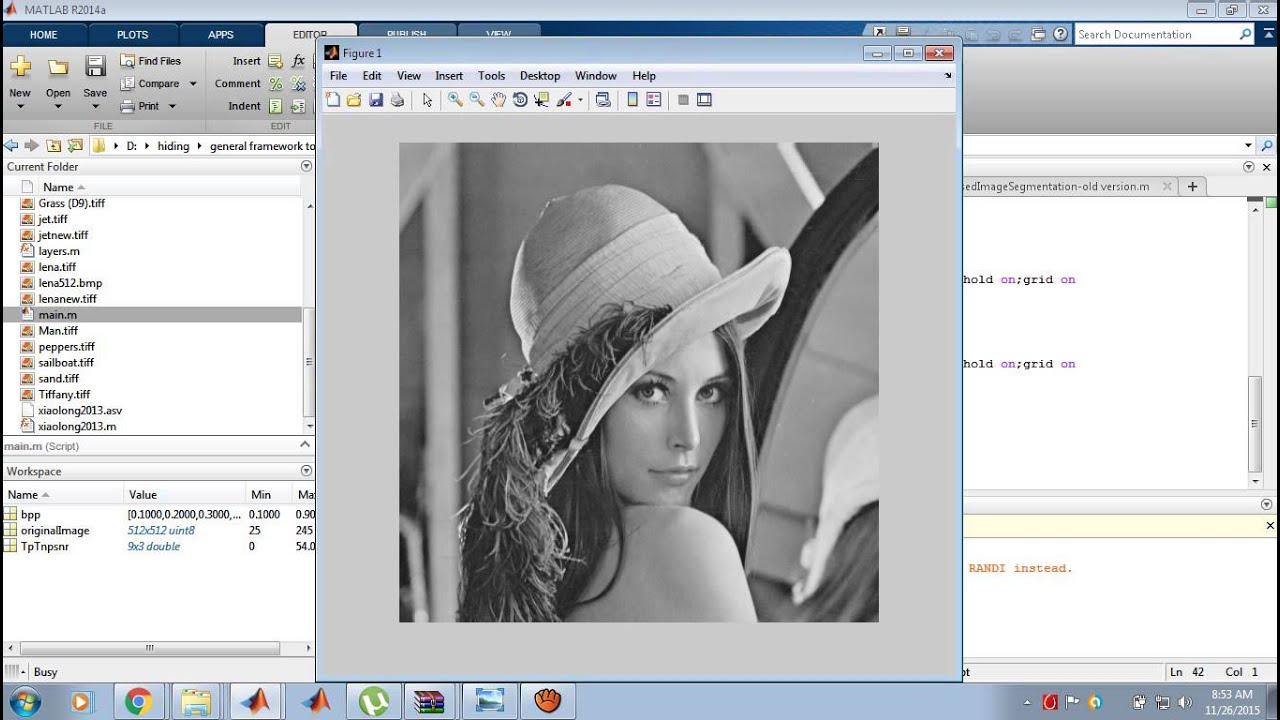Image resolution: width=1280 pixels, height=720 pixels.
Task: Click Hide Plot Tools icon
Action: tap(683, 100)
